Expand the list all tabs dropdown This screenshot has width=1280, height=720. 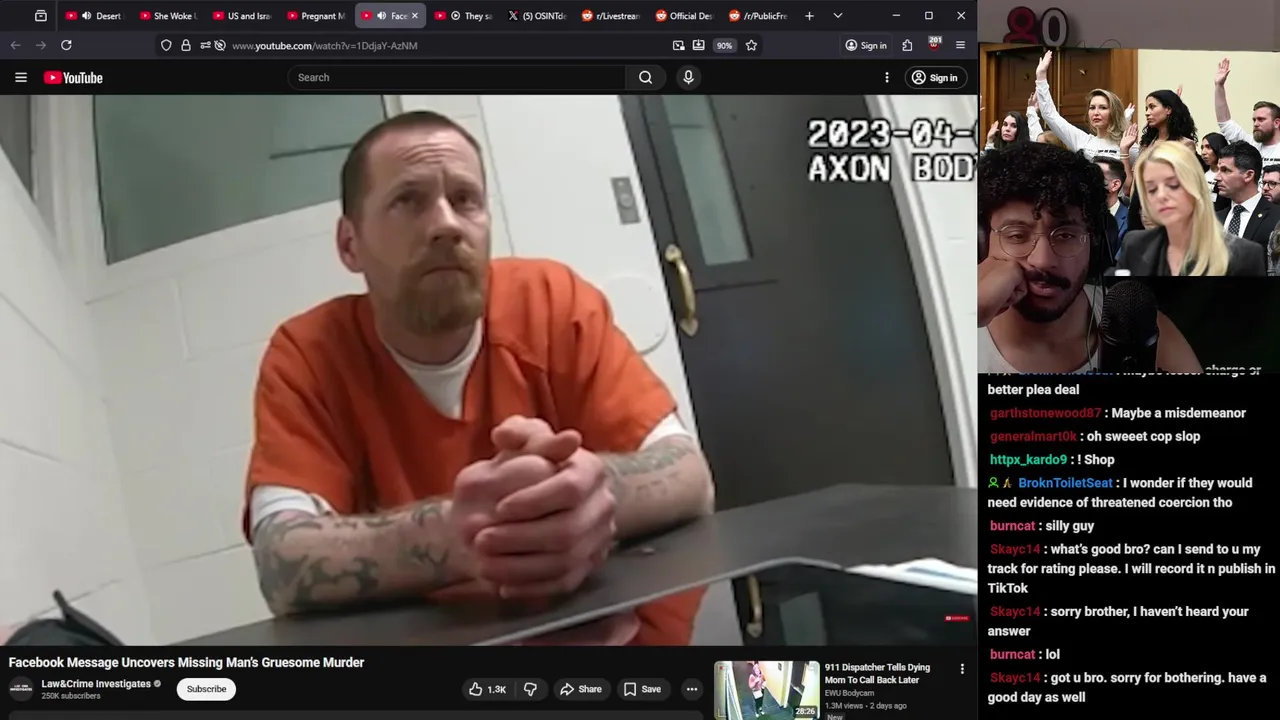[x=838, y=16]
